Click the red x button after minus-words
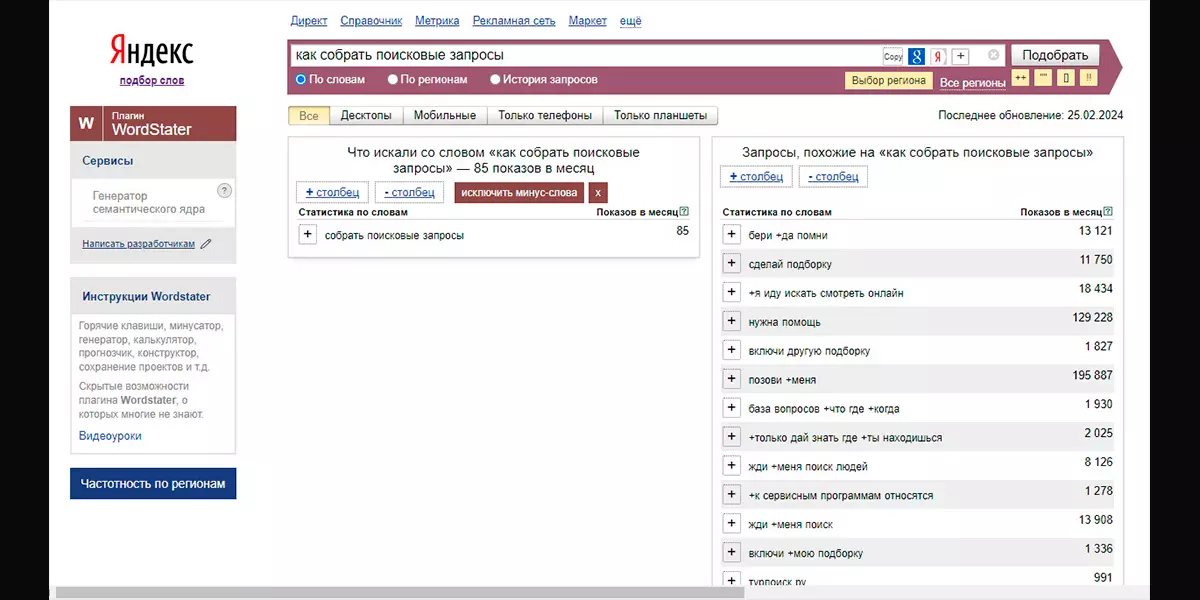This screenshot has height=600, width=1200. coord(598,193)
